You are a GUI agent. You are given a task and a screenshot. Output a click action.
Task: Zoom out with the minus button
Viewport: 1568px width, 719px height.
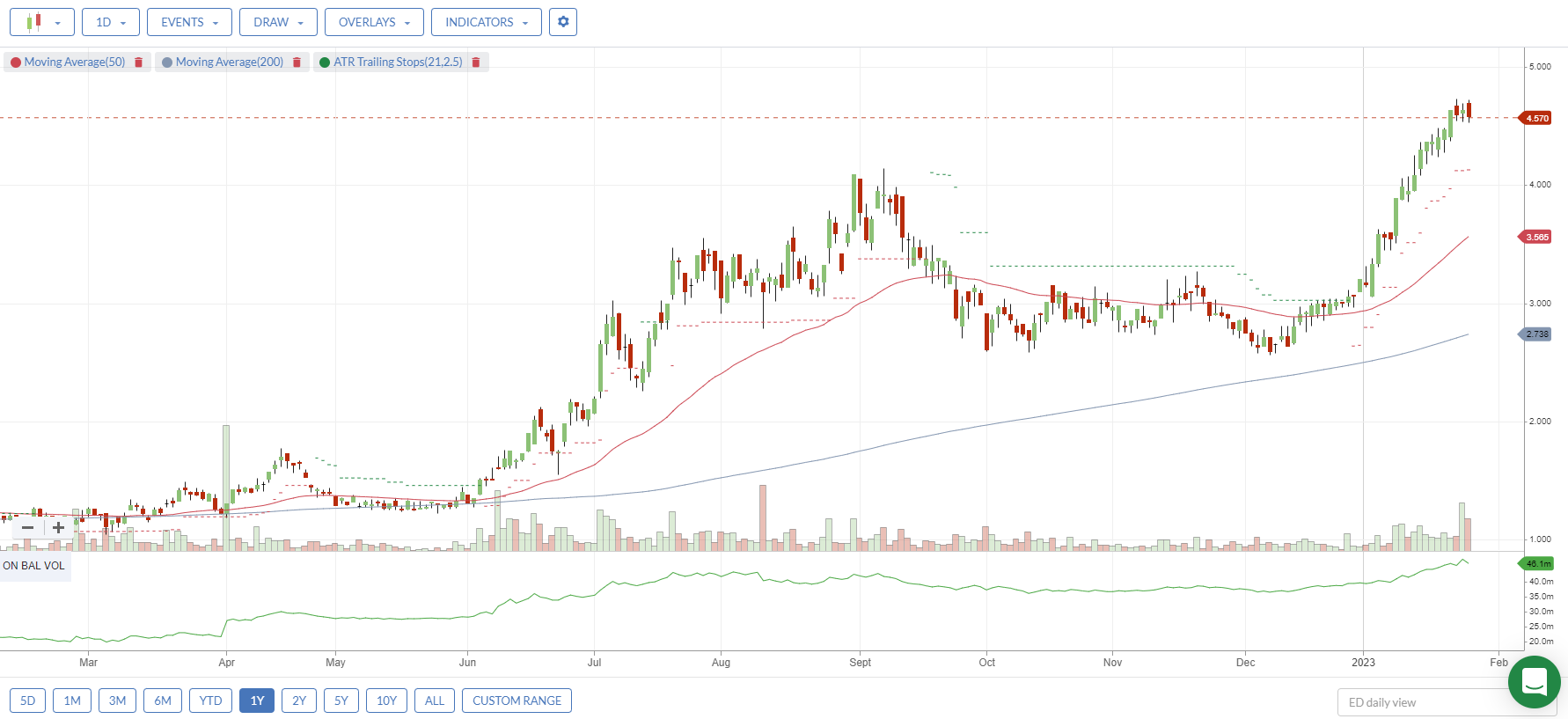(x=28, y=527)
